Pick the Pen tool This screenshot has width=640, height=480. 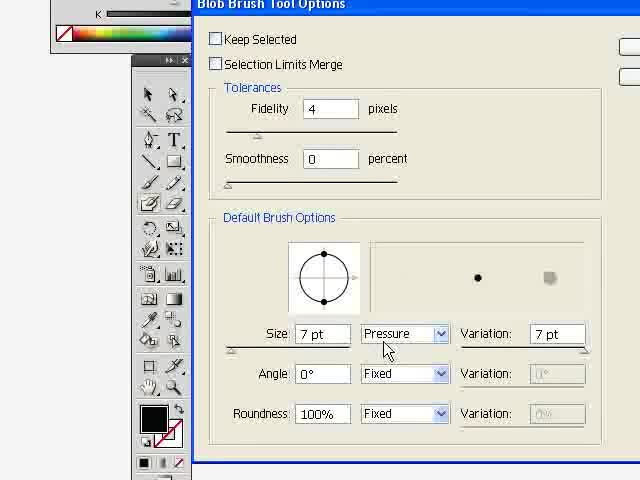tap(149, 140)
